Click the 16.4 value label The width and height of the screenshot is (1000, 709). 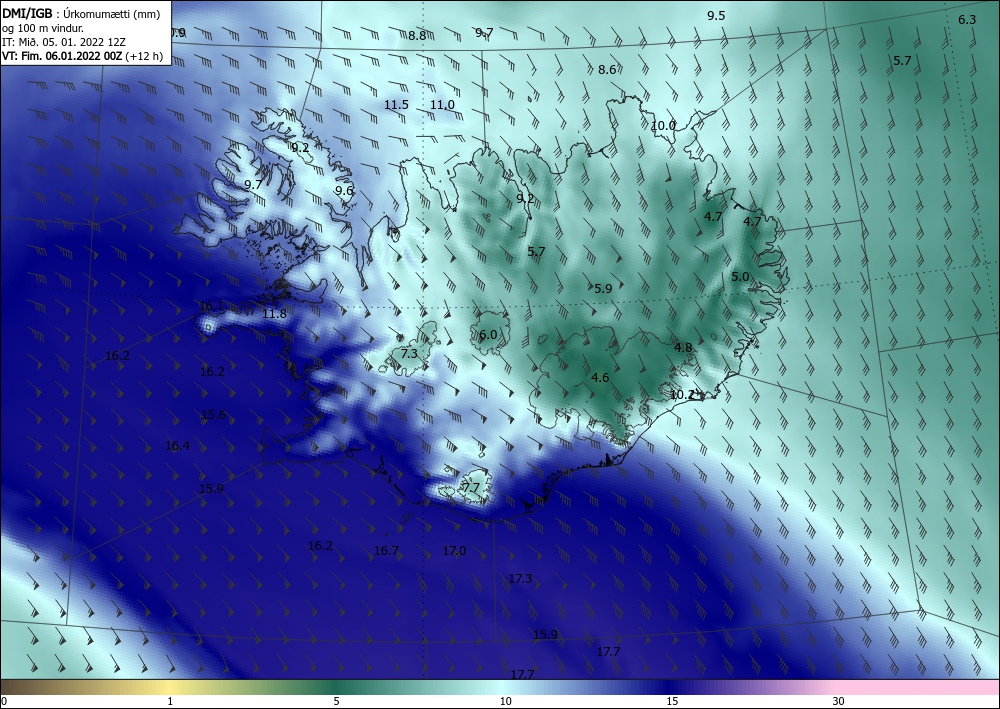(x=177, y=446)
